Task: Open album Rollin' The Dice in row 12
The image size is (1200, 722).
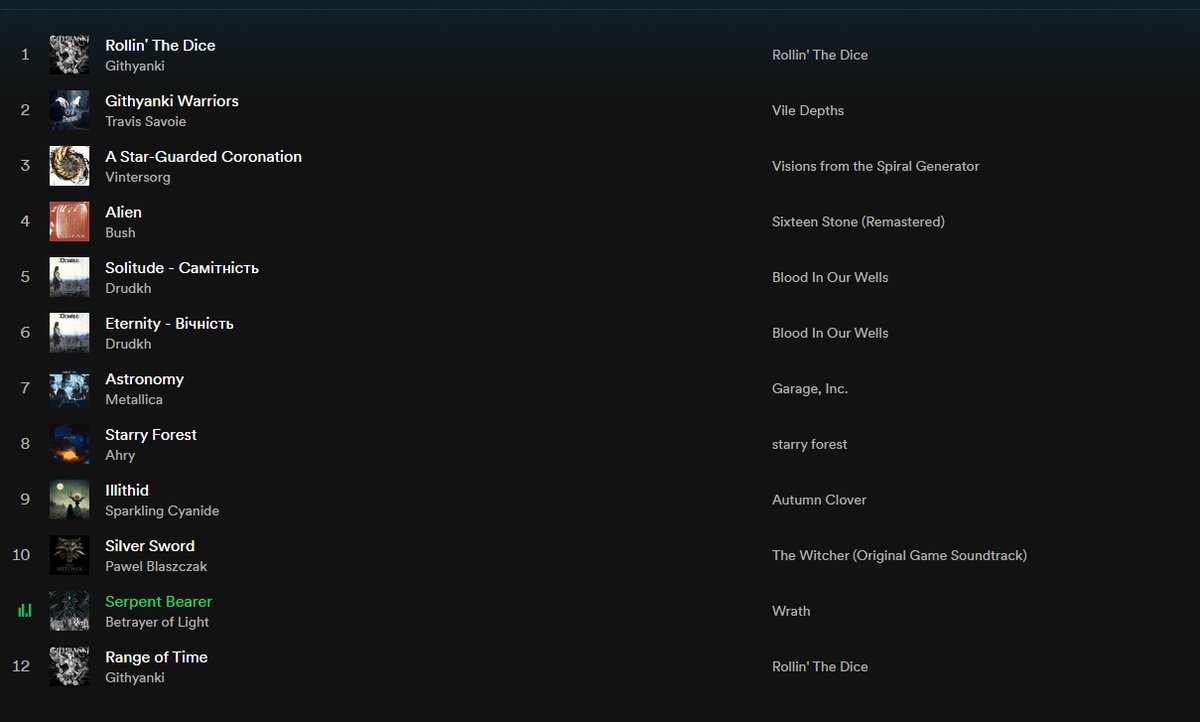Action: click(820, 666)
